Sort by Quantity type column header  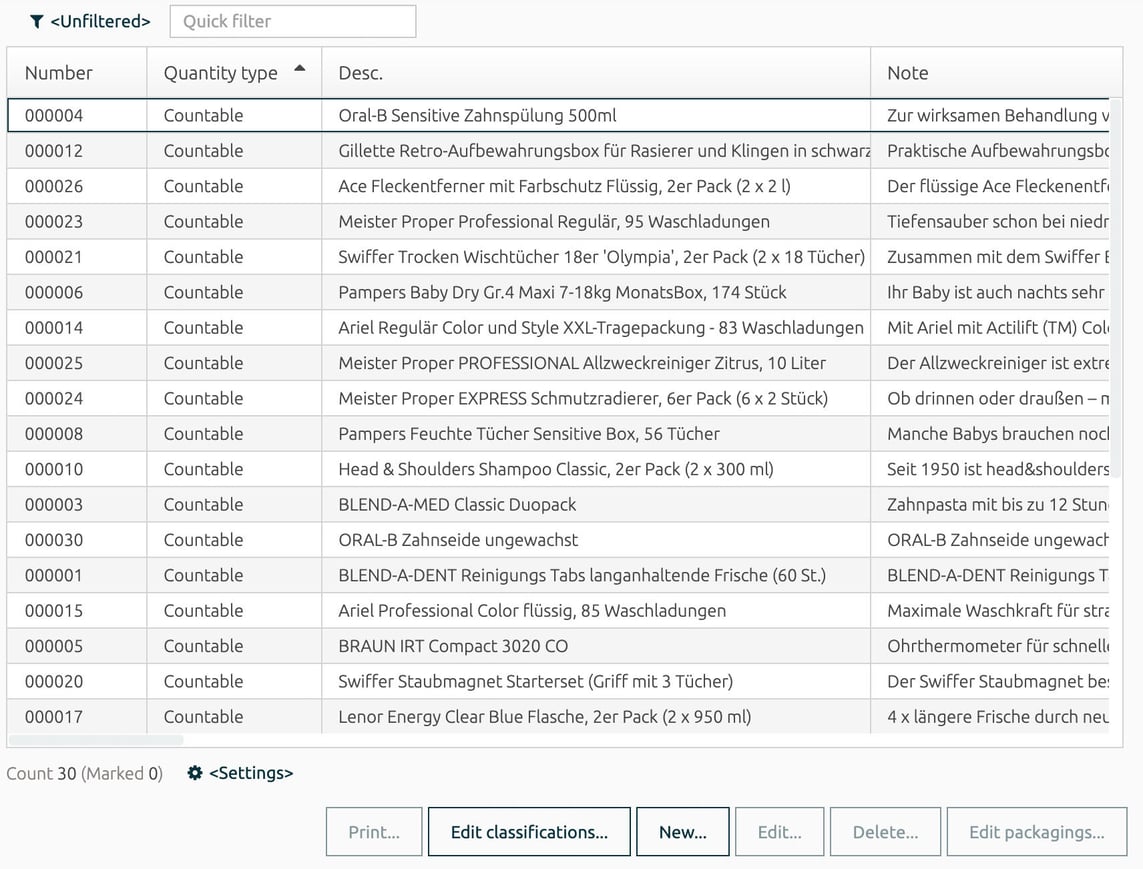pyautogui.click(x=234, y=73)
